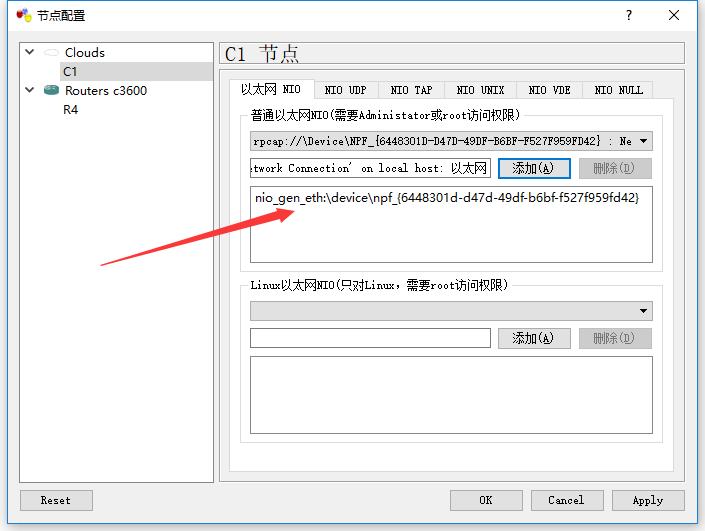Switch to the 以太网 NIO tab
705x531 pixels.
[271, 89]
